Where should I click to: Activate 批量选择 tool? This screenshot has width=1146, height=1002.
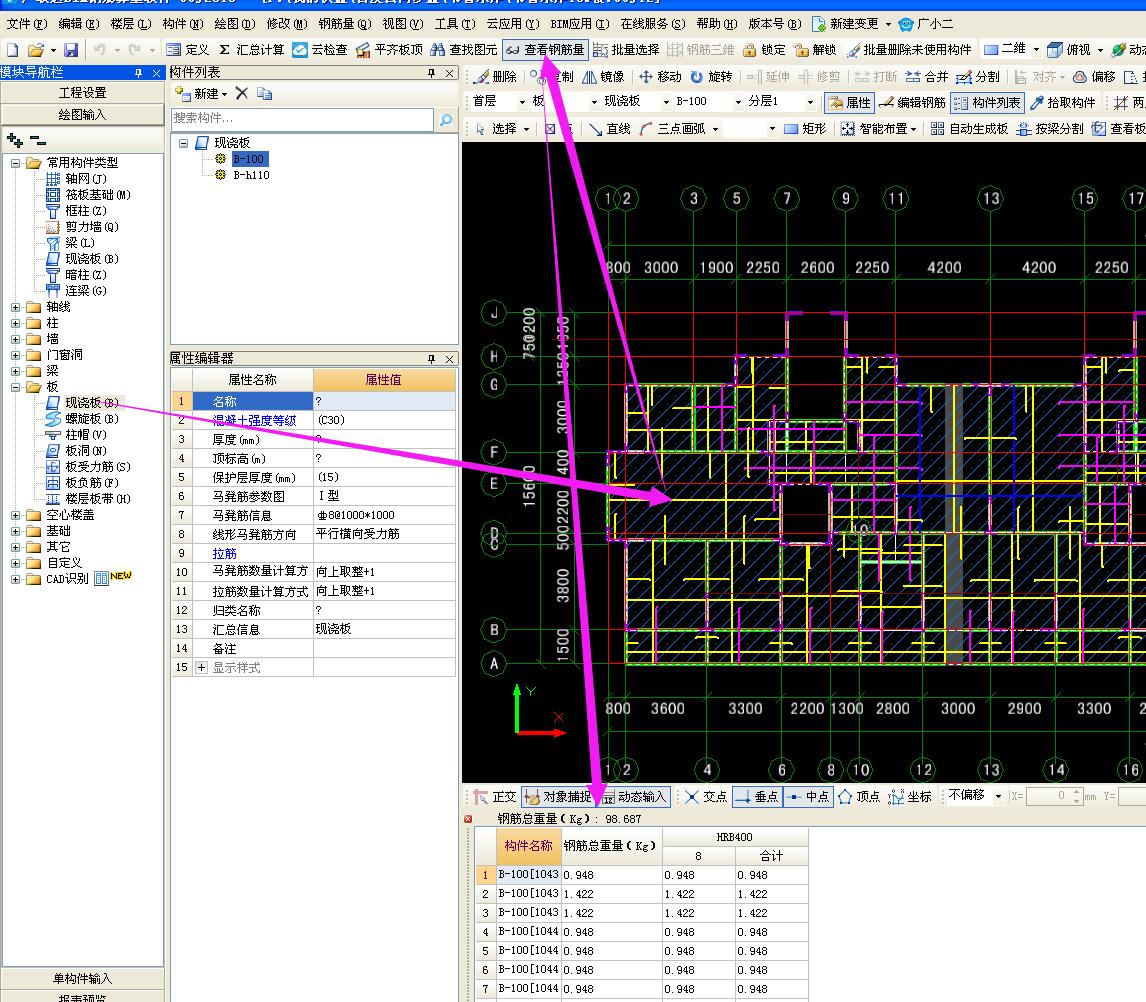(x=626, y=50)
